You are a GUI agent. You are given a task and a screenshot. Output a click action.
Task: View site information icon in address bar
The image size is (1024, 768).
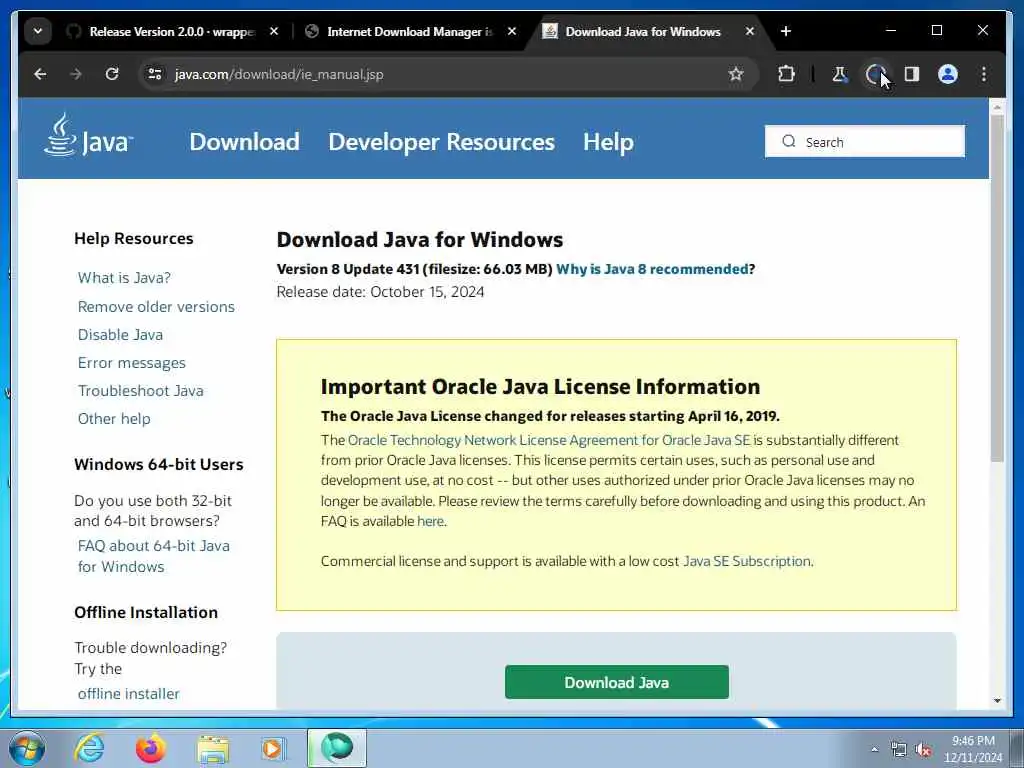pos(155,74)
